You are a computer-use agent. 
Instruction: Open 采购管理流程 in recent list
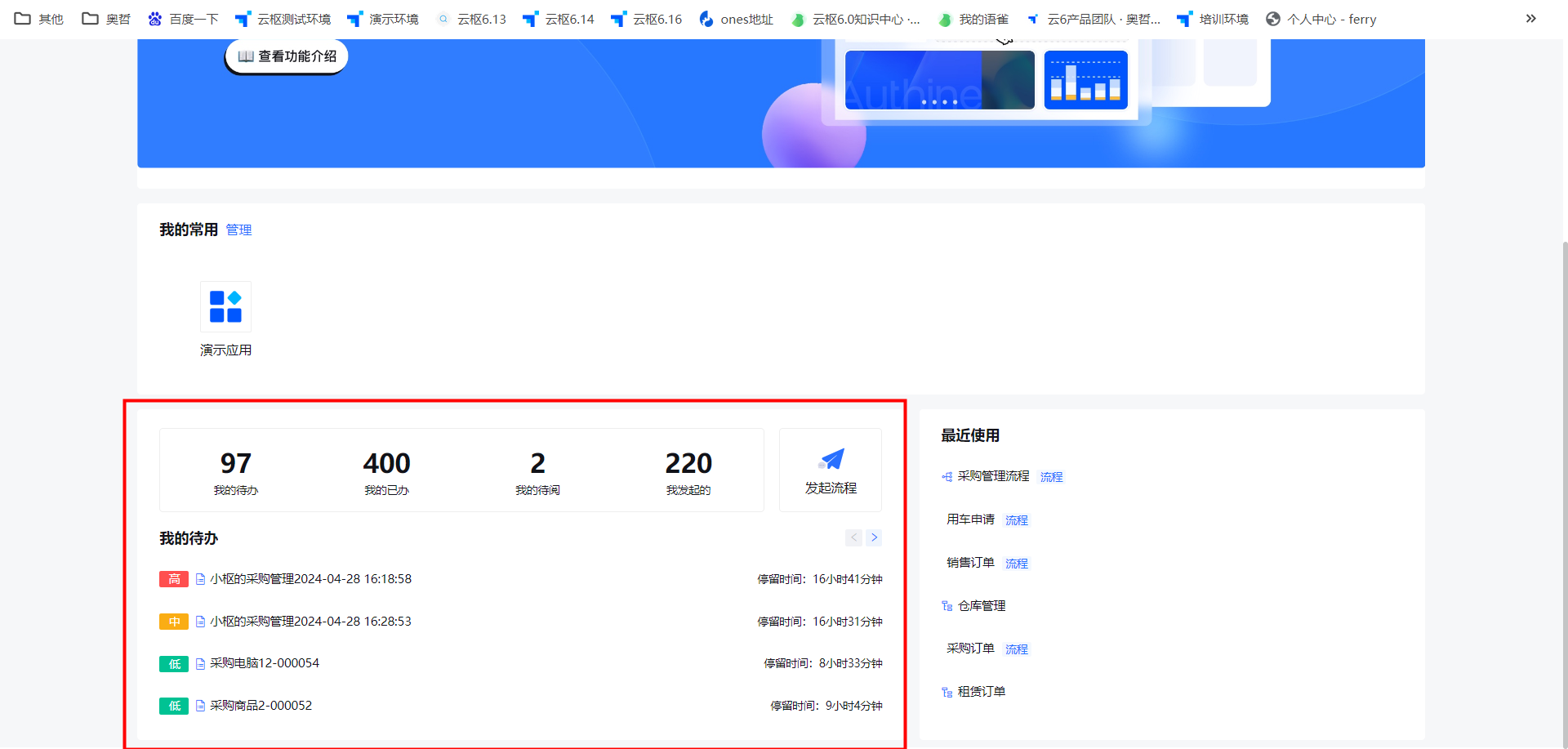point(993,476)
